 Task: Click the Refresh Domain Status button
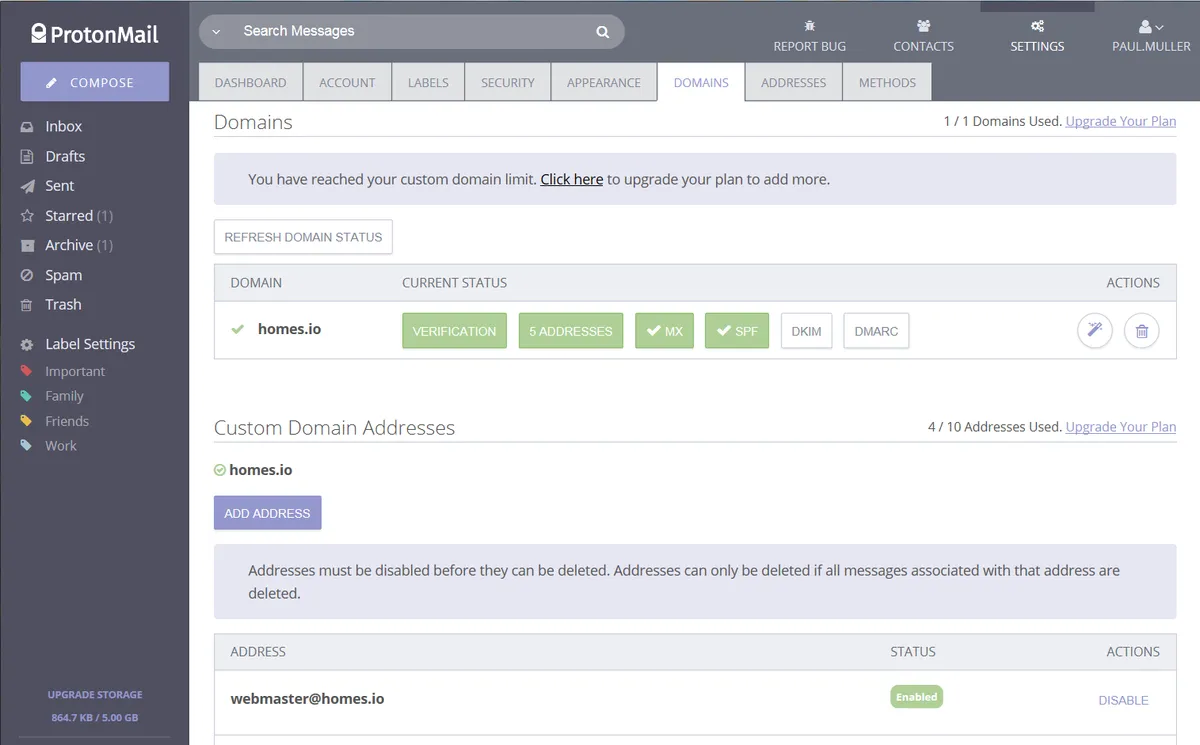coord(303,237)
